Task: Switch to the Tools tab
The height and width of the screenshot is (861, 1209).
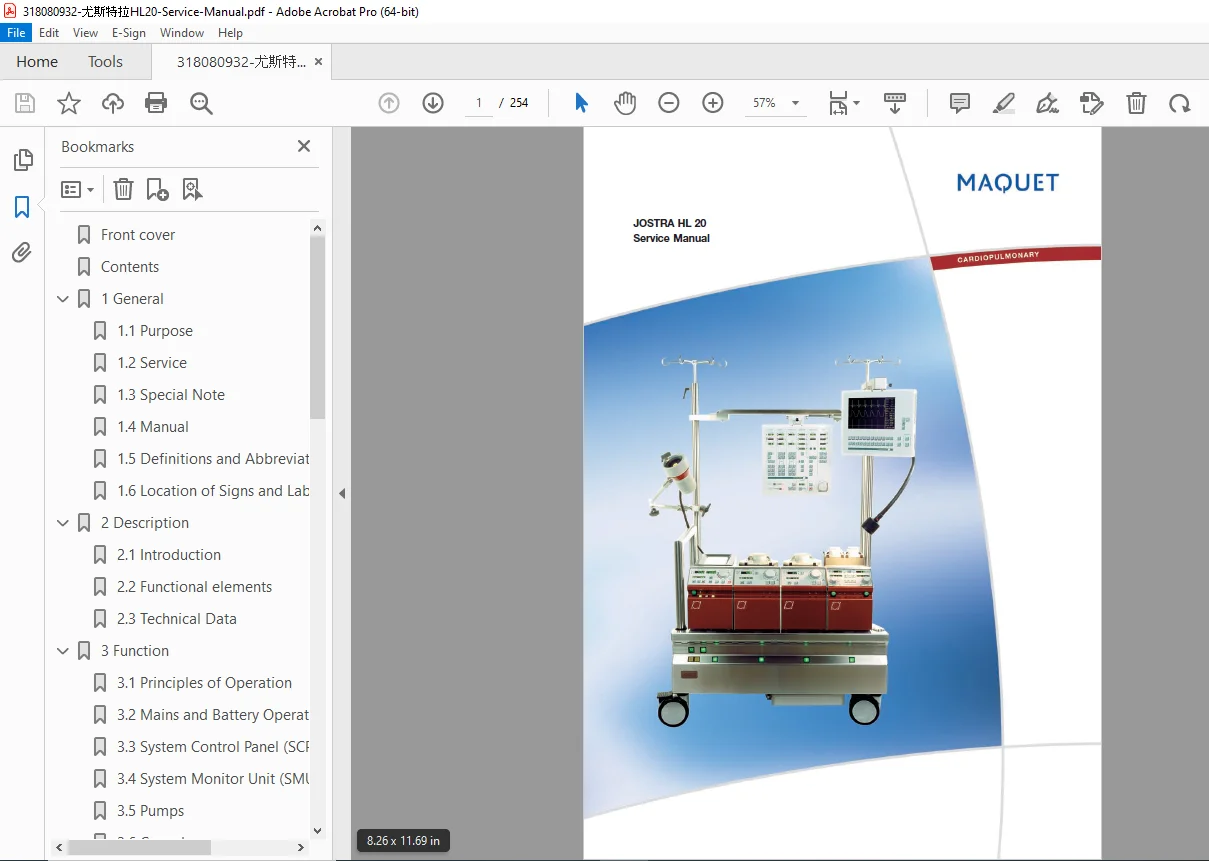Action: click(105, 61)
